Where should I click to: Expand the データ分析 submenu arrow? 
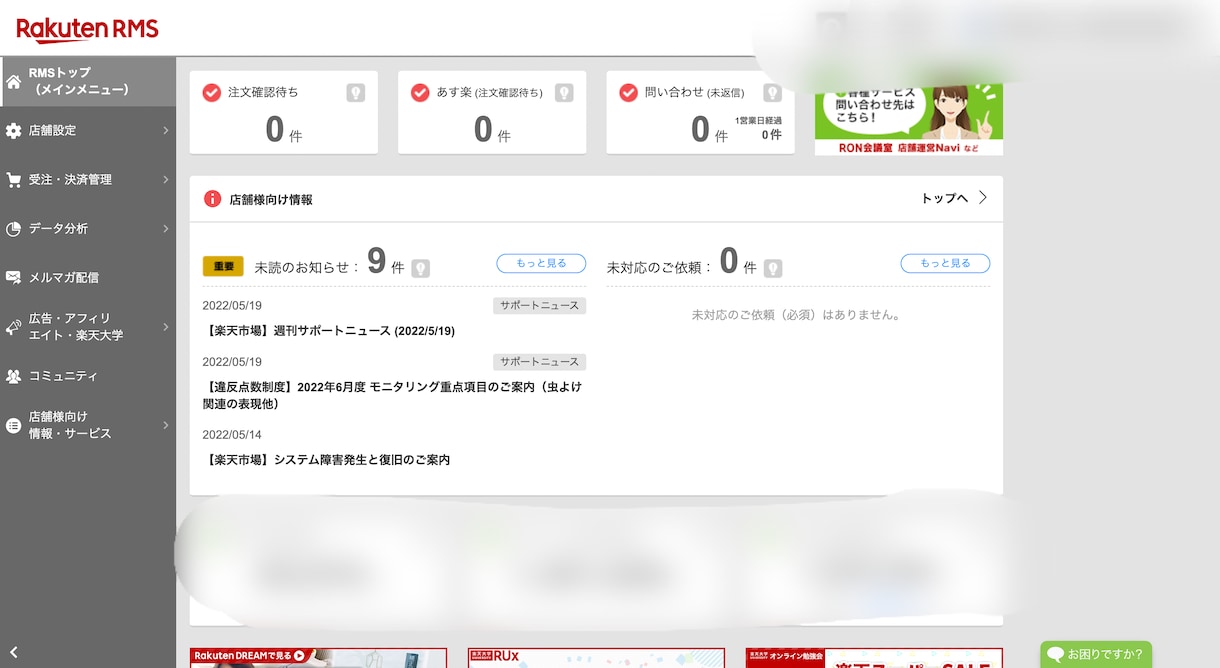tap(165, 229)
